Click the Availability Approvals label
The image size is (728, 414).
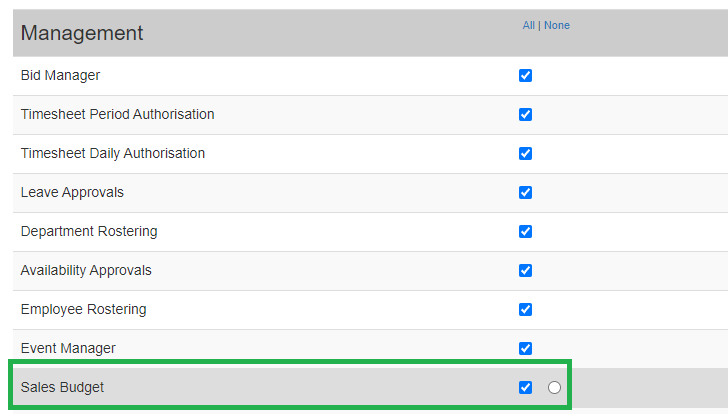[x=86, y=270]
